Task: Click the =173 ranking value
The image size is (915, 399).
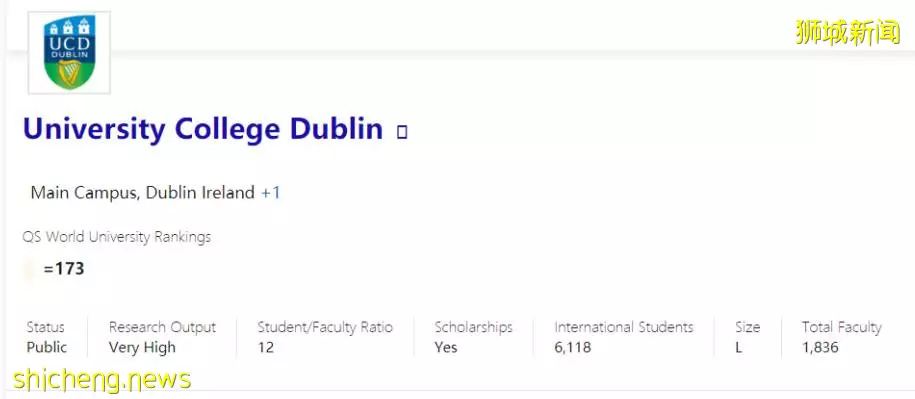Action: [x=64, y=269]
